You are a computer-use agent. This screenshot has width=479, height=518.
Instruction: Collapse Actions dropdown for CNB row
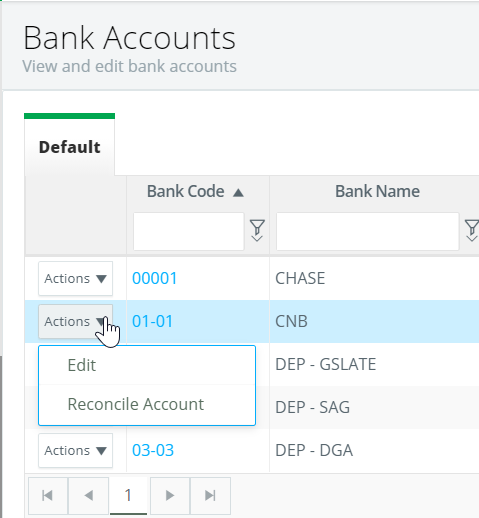tap(76, 321)
